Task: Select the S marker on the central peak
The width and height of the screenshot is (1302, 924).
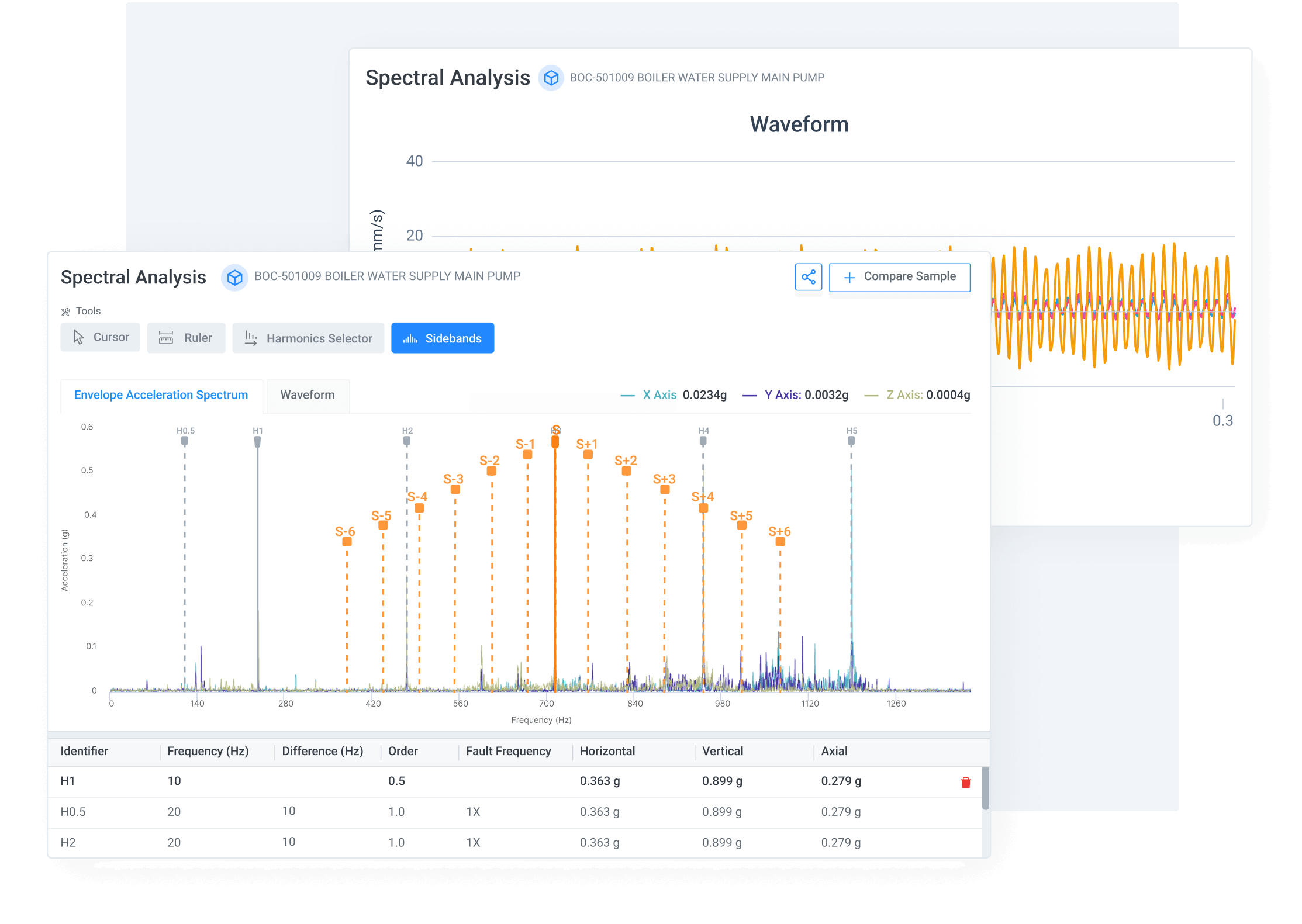Action: [x=555, y=442]
